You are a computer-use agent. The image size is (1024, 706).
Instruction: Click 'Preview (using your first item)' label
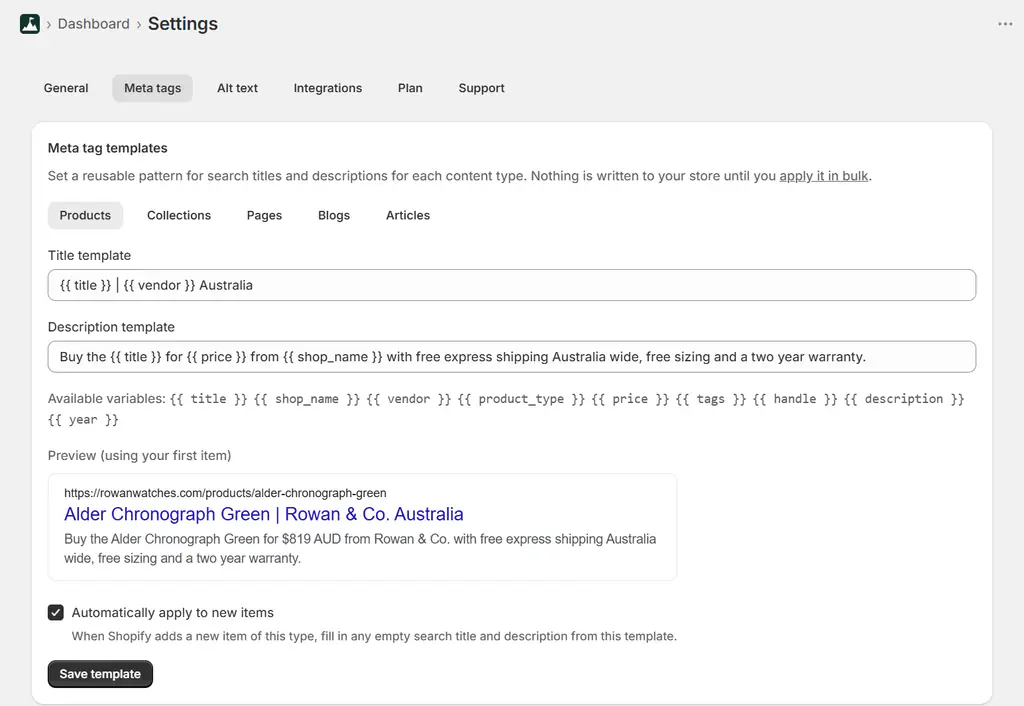[x=139, y=456]
